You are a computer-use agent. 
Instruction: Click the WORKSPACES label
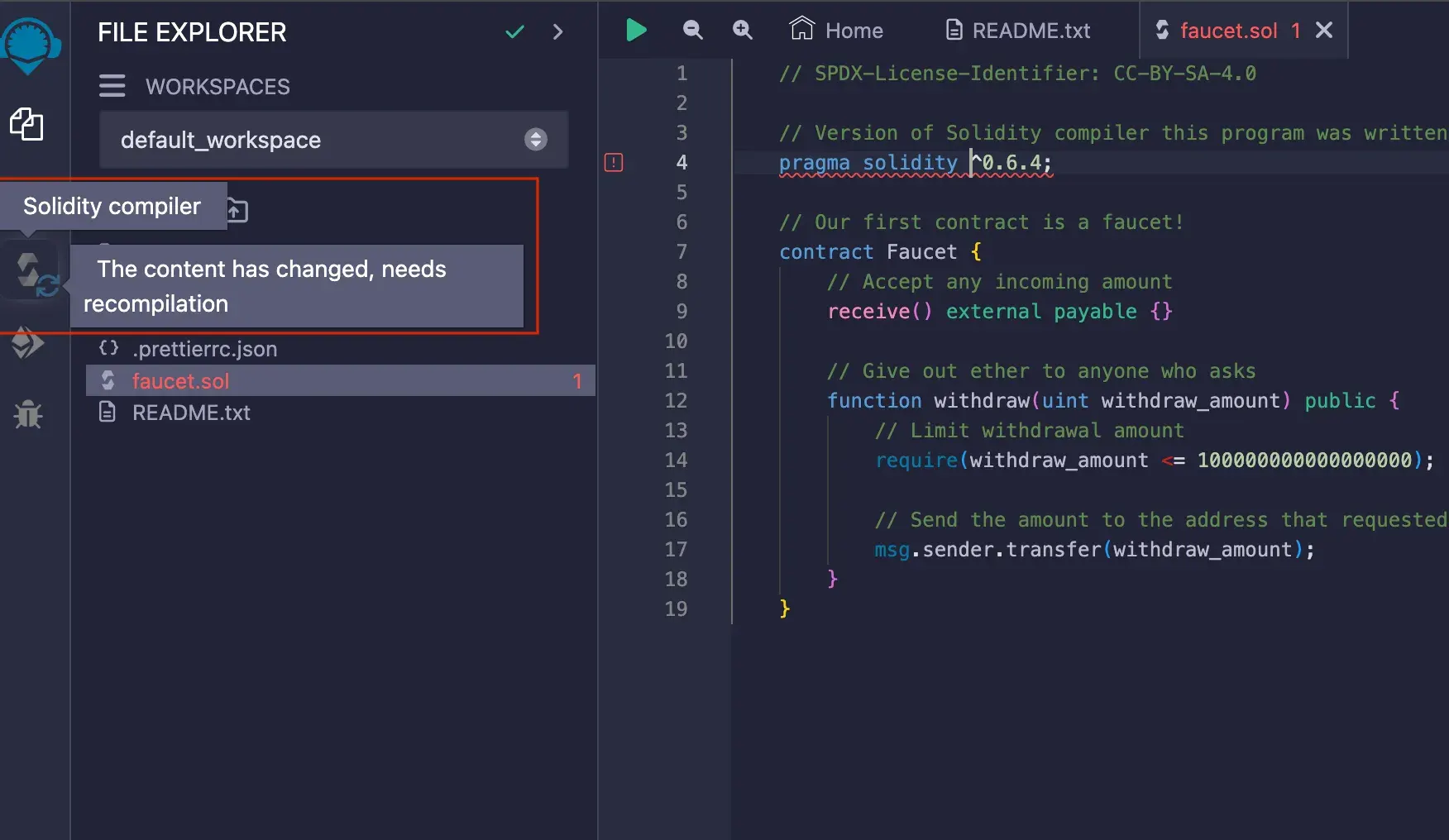tap(218, 87)
